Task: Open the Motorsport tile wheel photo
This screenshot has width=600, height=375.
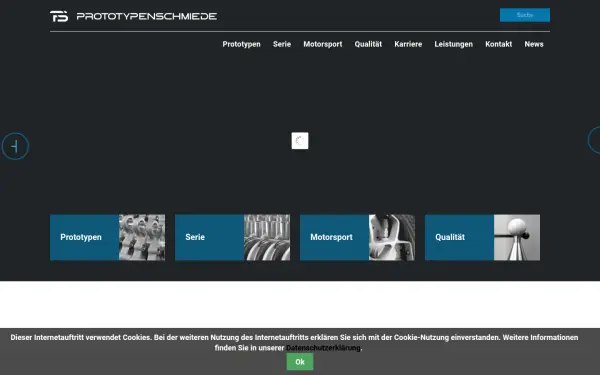Action: coord(392,237)
